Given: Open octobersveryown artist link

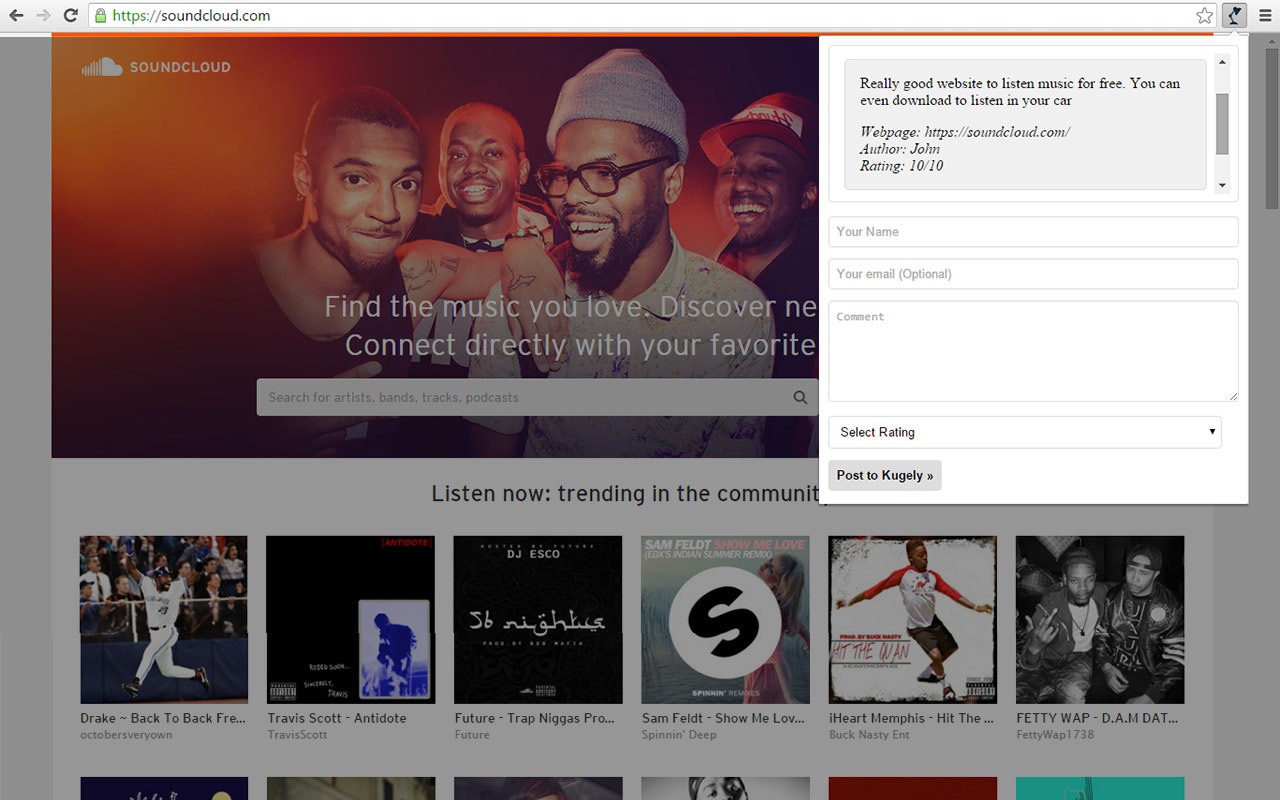Looking at the screenshot, I should coord(126,735).
